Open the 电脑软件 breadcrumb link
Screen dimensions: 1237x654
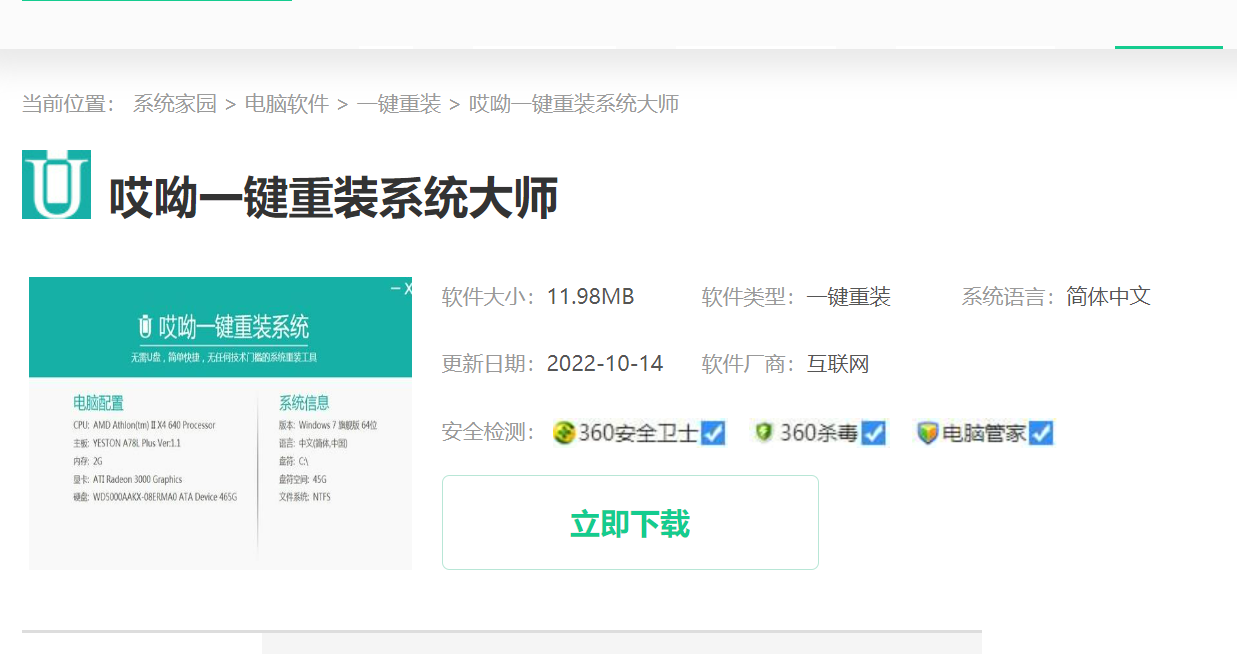pos(287,104)
